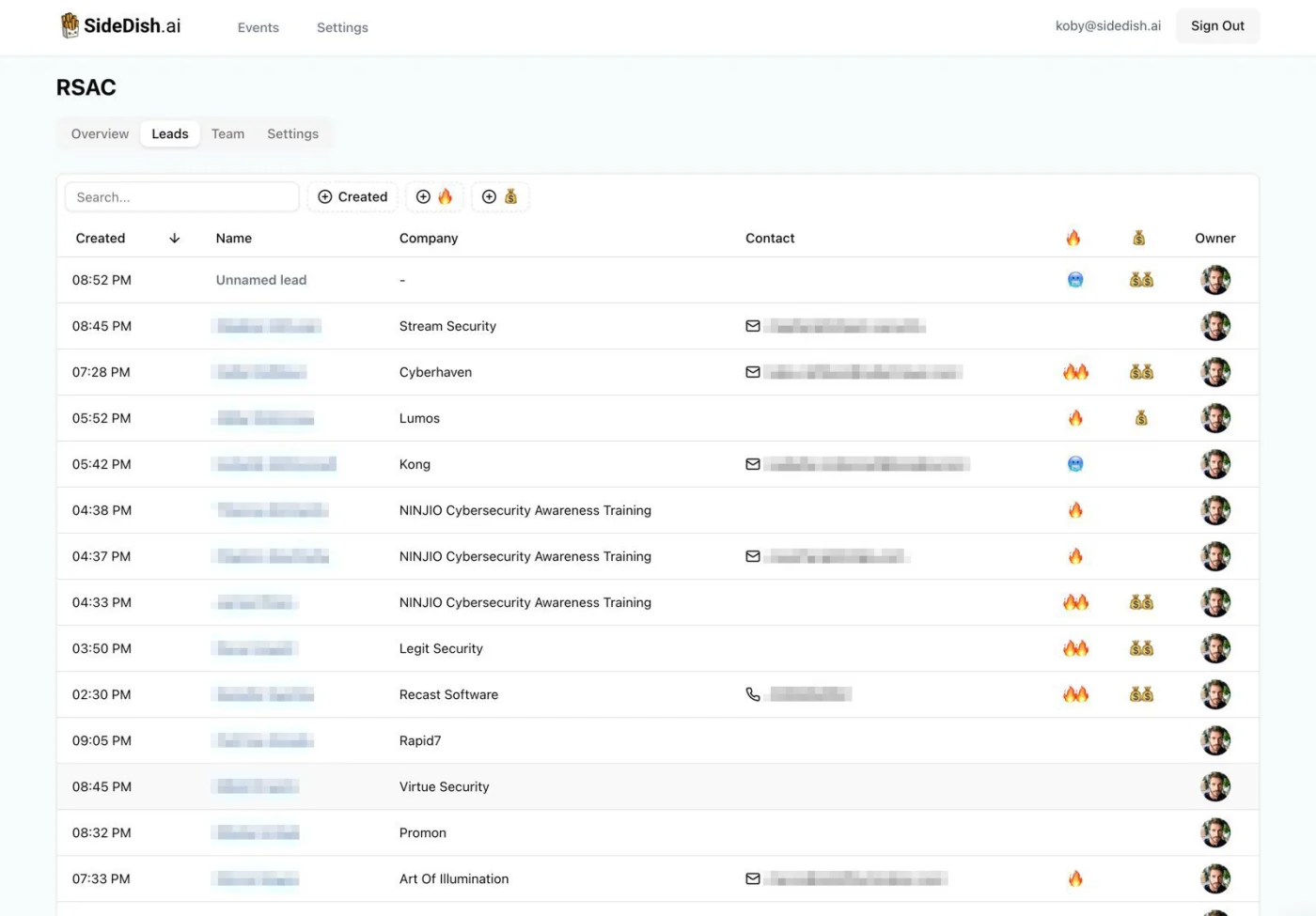
Task: Click the money bag column header
Action: (x=1139, y=238)
